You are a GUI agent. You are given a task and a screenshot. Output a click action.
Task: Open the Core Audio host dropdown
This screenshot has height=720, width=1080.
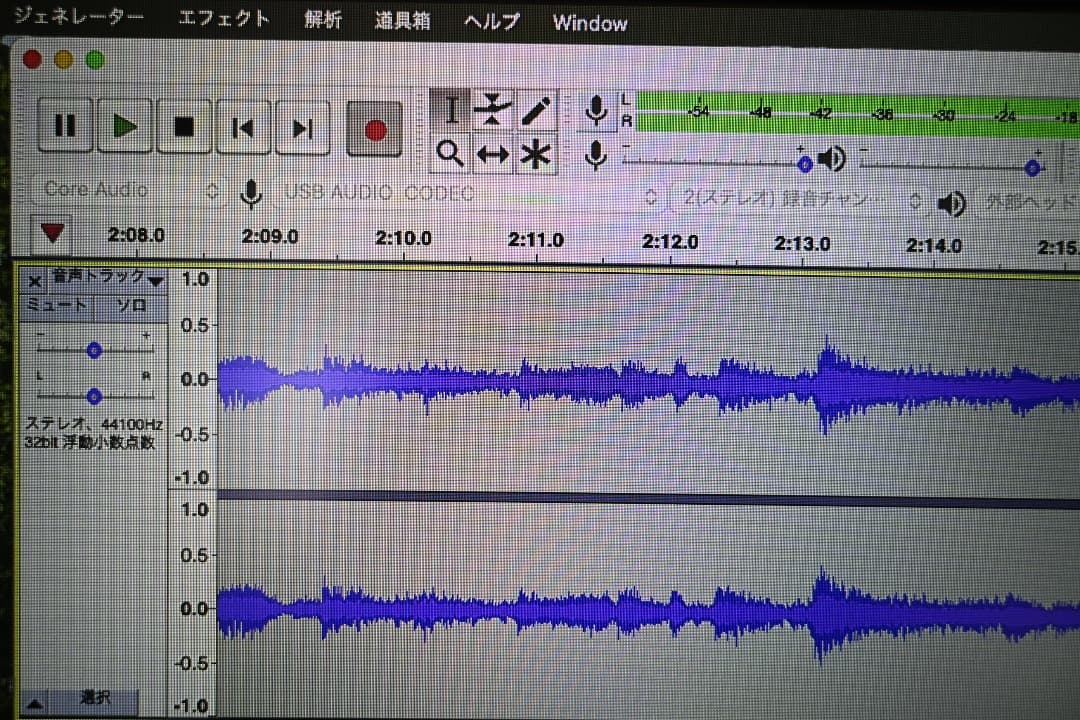click(120, 190)
